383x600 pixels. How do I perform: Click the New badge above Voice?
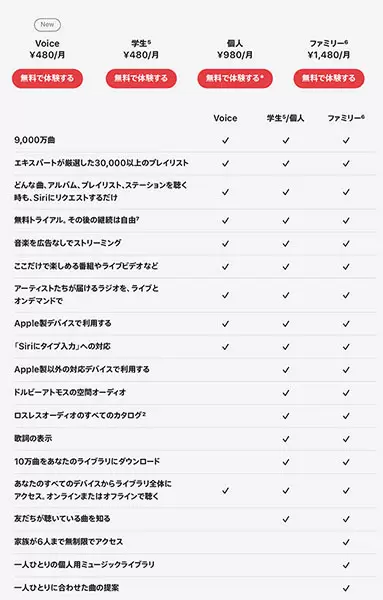(47, 24)
